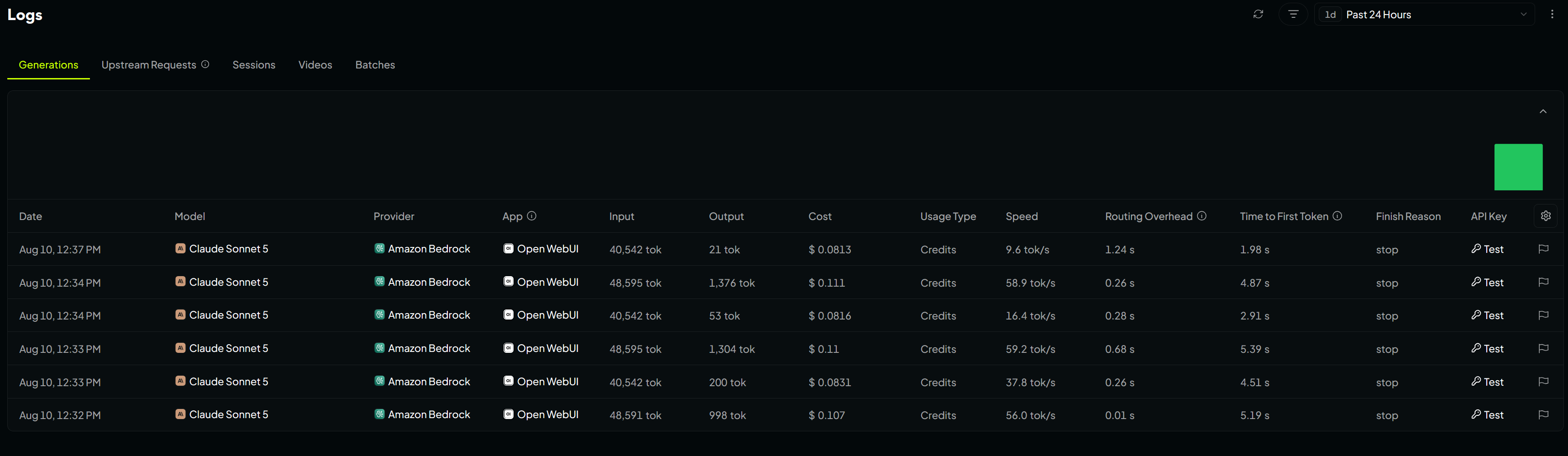Open Test API key in the 998 tok row
This screenshot has width=1568, height=456.
click(1488, 414)
